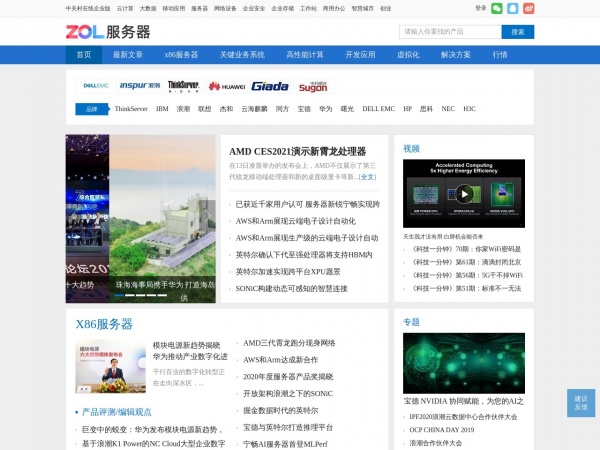Click 产品评测/编辑观点 subsection heading
Viewport: 600px width, 450px height.
coord(117,412)
